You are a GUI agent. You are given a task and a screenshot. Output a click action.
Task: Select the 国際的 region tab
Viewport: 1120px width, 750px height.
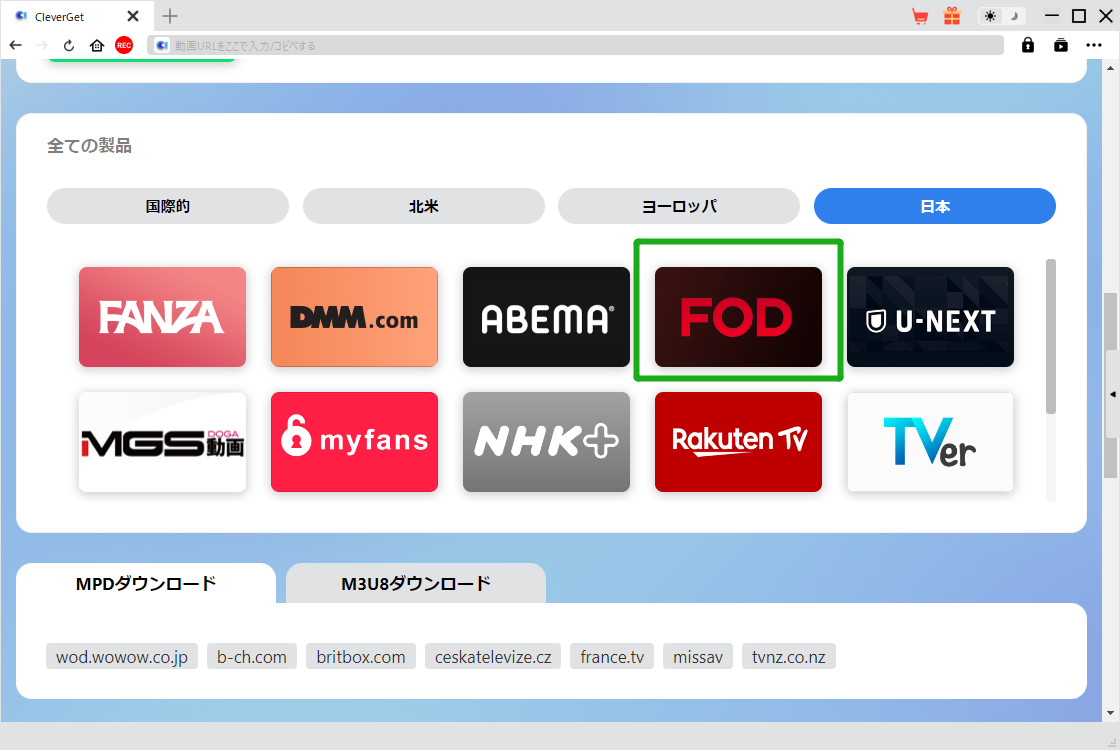[x=168, y=206]
